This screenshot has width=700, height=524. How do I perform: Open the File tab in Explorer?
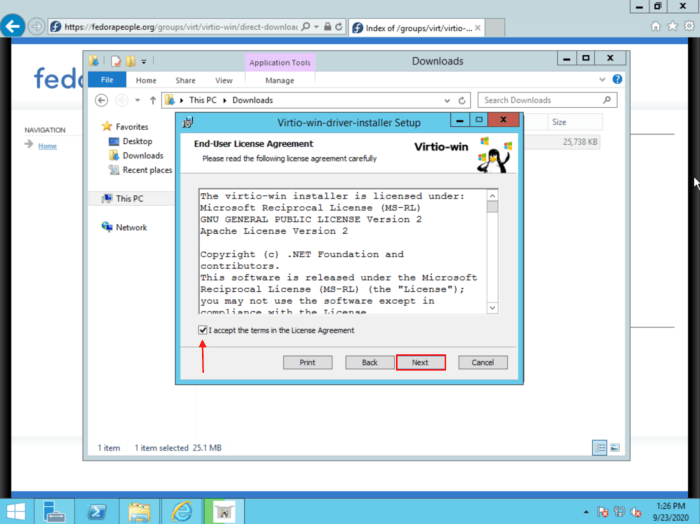click(107, 80)
